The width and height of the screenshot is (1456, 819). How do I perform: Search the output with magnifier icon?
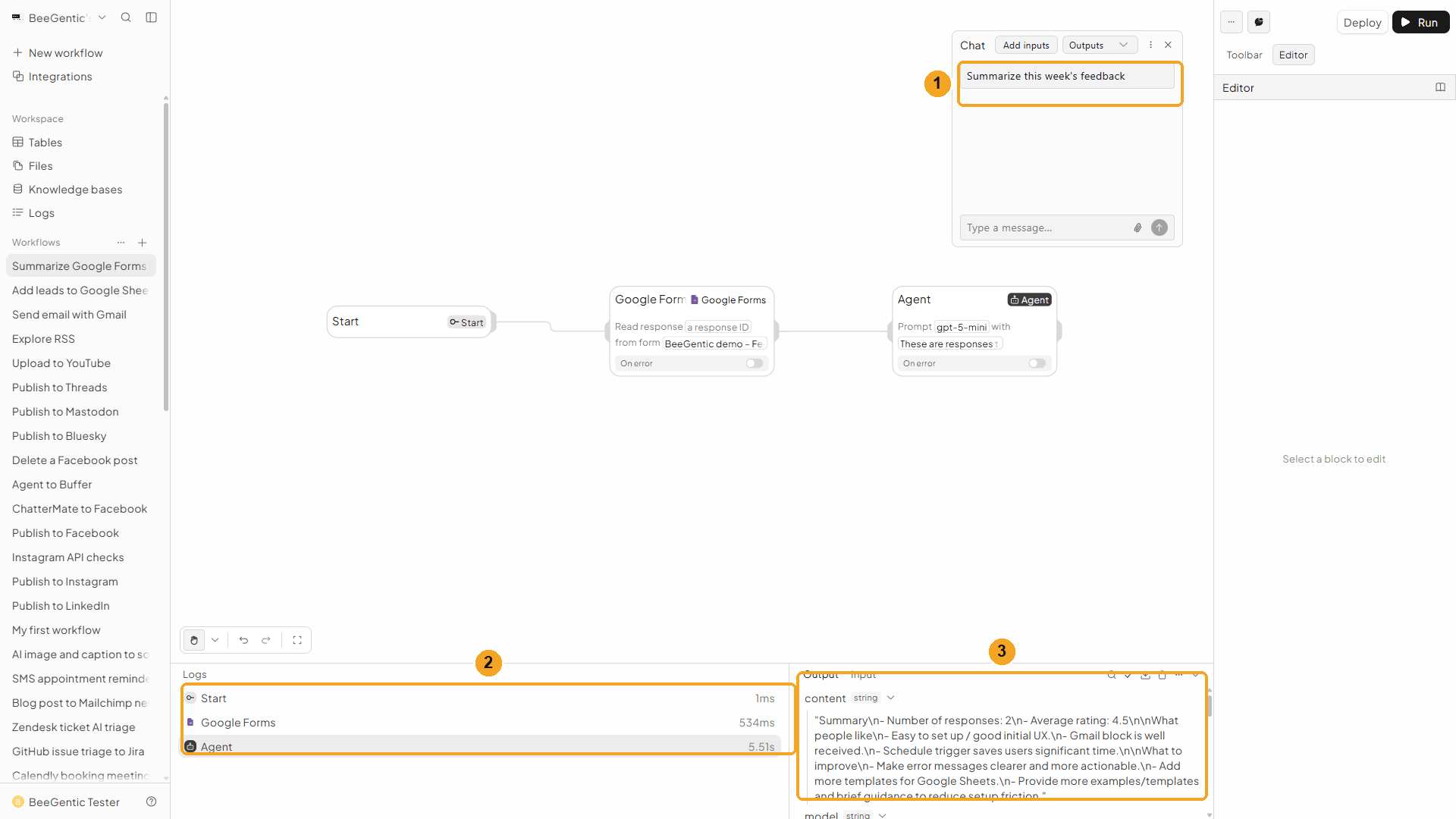point(1112,675)
